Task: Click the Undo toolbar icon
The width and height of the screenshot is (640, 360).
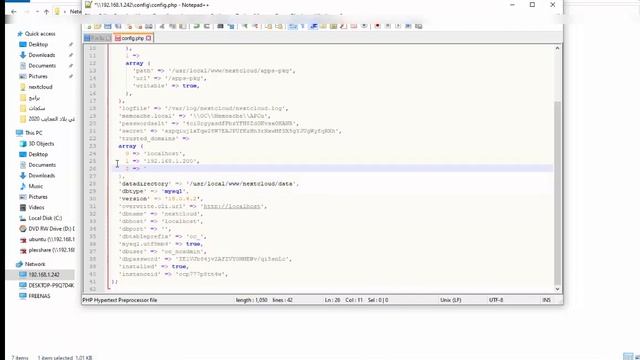Action: coord(197,26)
